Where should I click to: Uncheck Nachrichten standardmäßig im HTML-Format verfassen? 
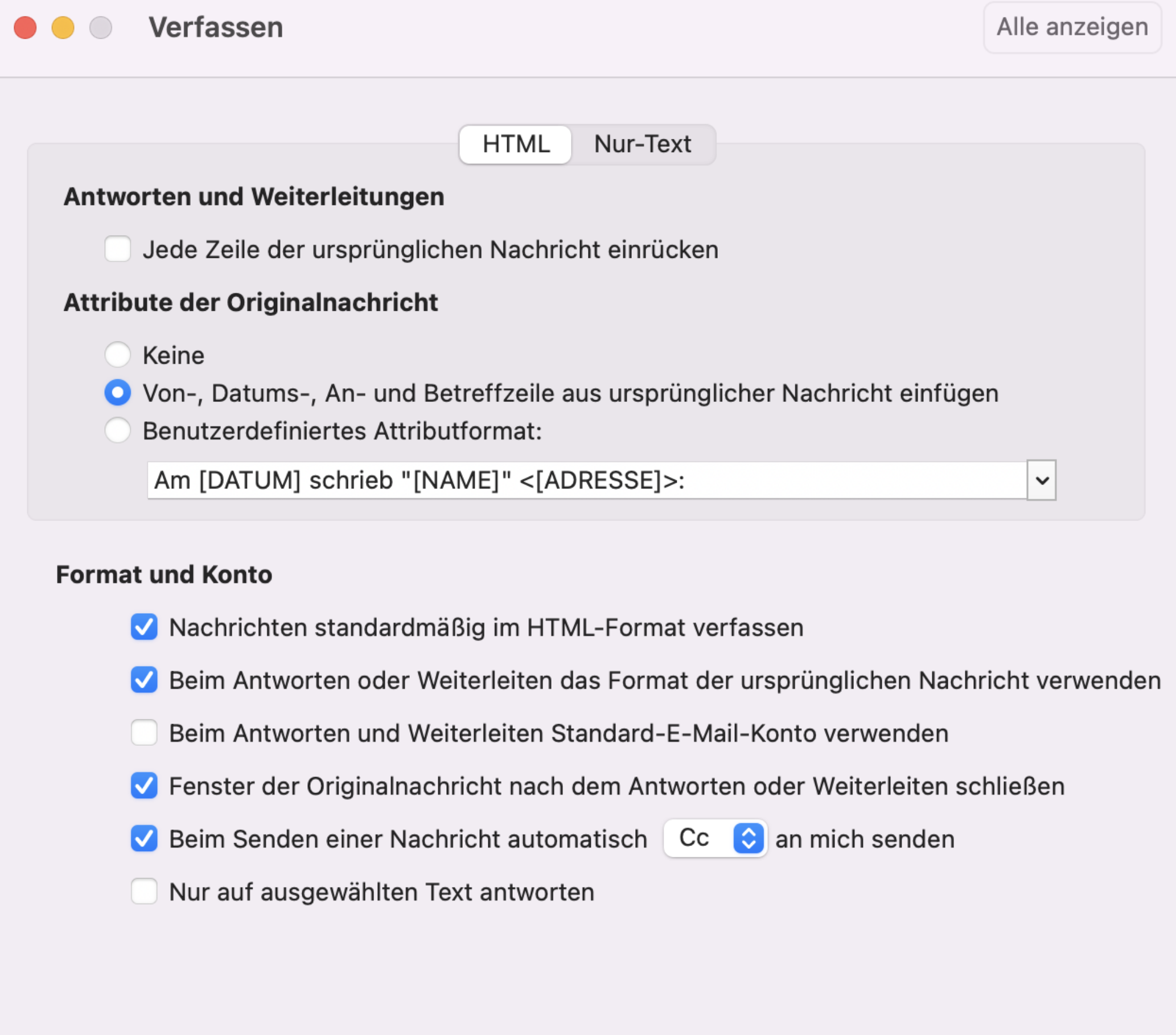tap(144, 627)
